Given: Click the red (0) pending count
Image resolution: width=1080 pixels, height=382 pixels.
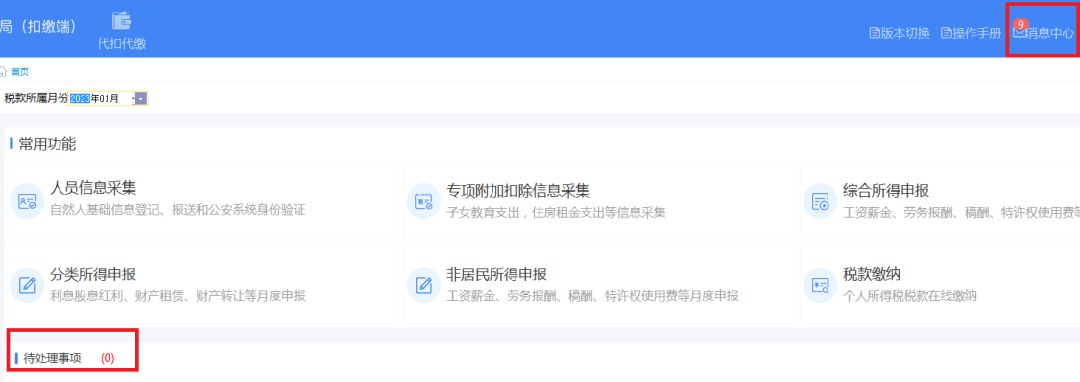Looking at the screenshot, I should [107, 358].
